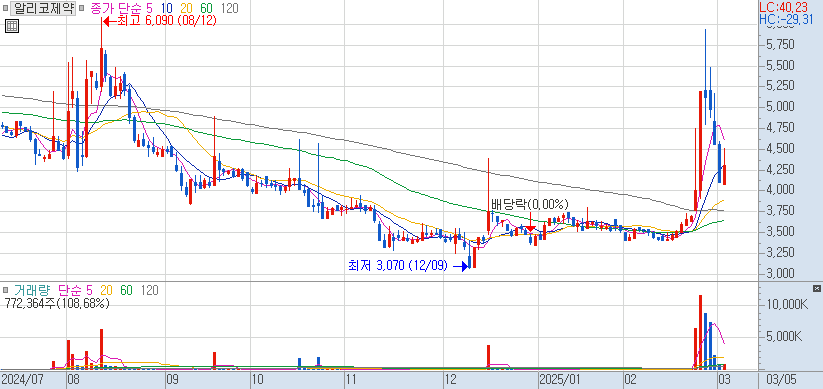Image resolution: width=823 pixels, height=389 pixels.
Task: Select the gray 120 volume average label
Action: [x=150, y=290]
